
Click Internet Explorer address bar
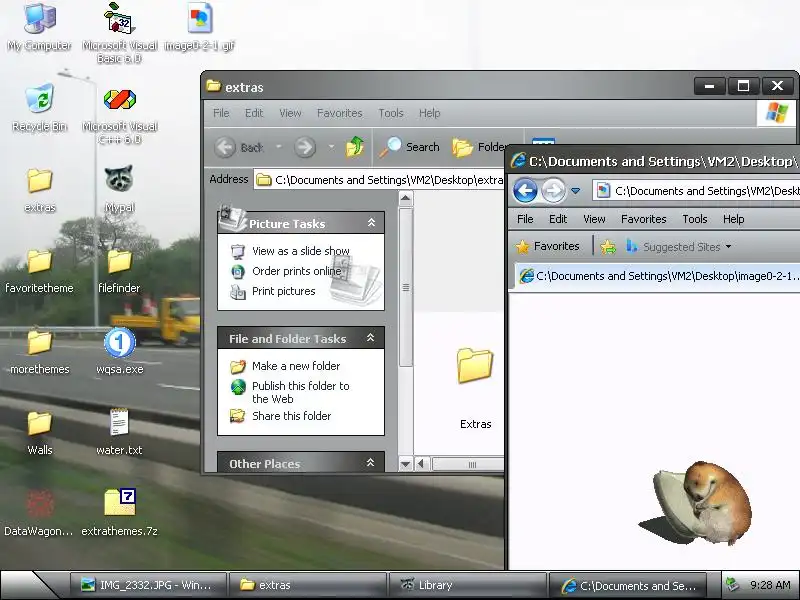pyautogui.click(x=697, y=191)
